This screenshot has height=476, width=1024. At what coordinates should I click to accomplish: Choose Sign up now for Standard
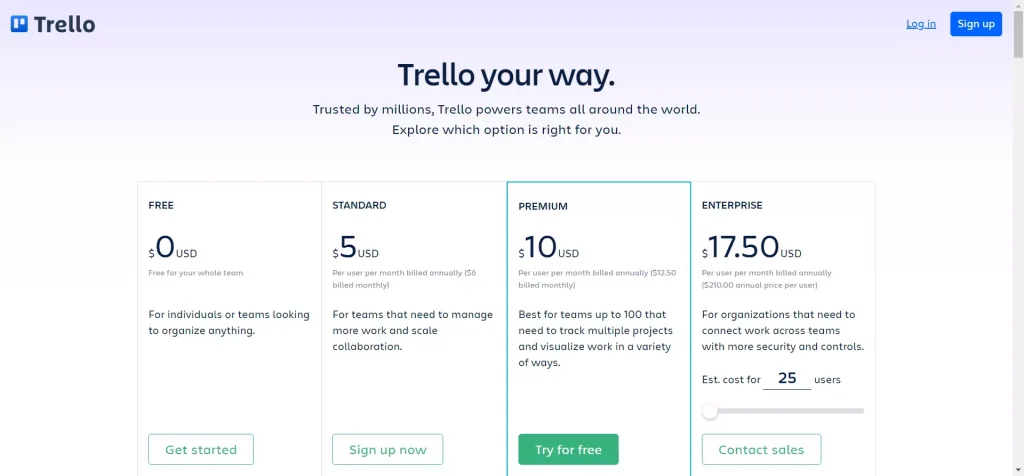click(x=388, y=450)
